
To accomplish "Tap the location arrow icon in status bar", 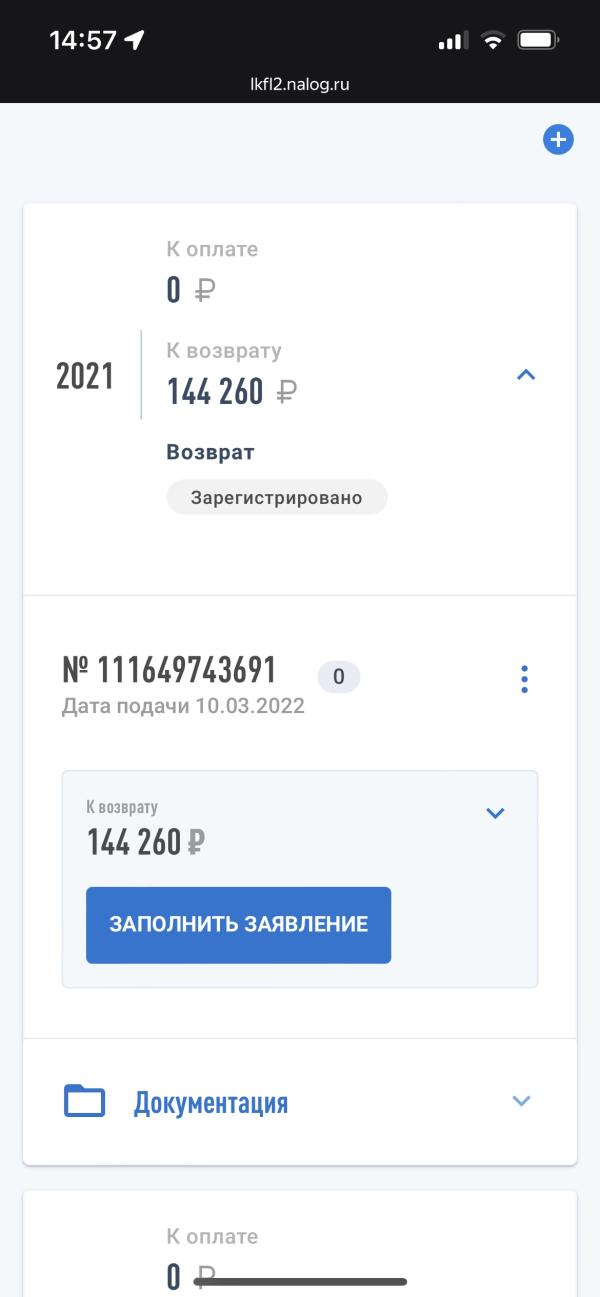I will [134, 40].
